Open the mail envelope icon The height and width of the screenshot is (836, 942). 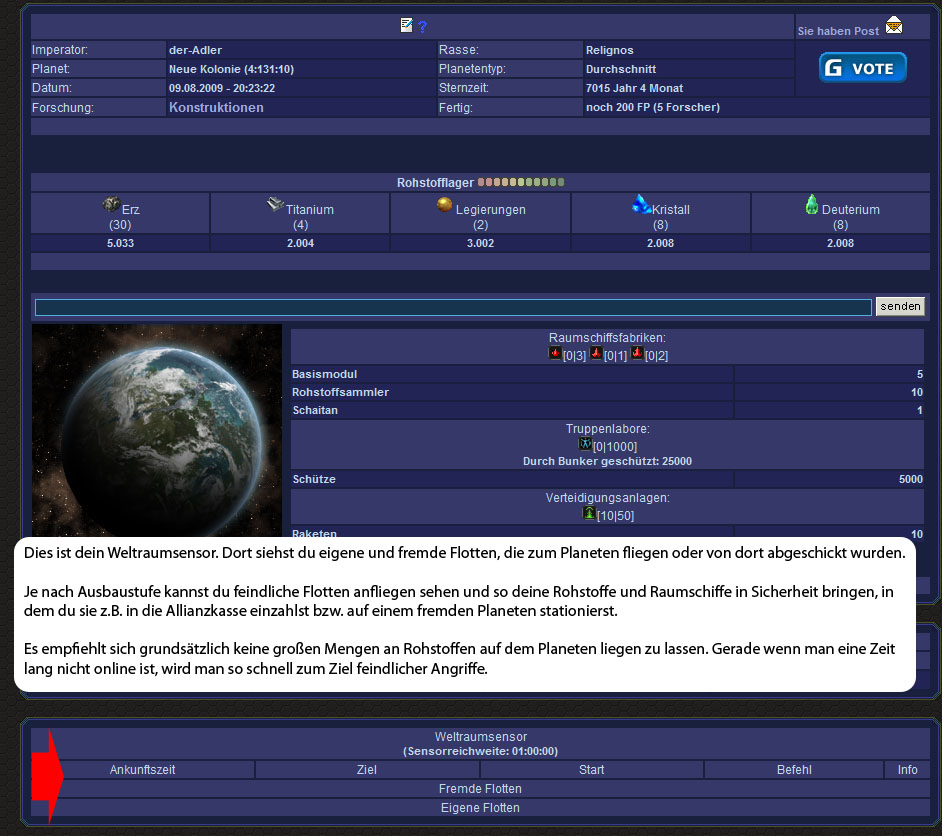tap(893, 26)
